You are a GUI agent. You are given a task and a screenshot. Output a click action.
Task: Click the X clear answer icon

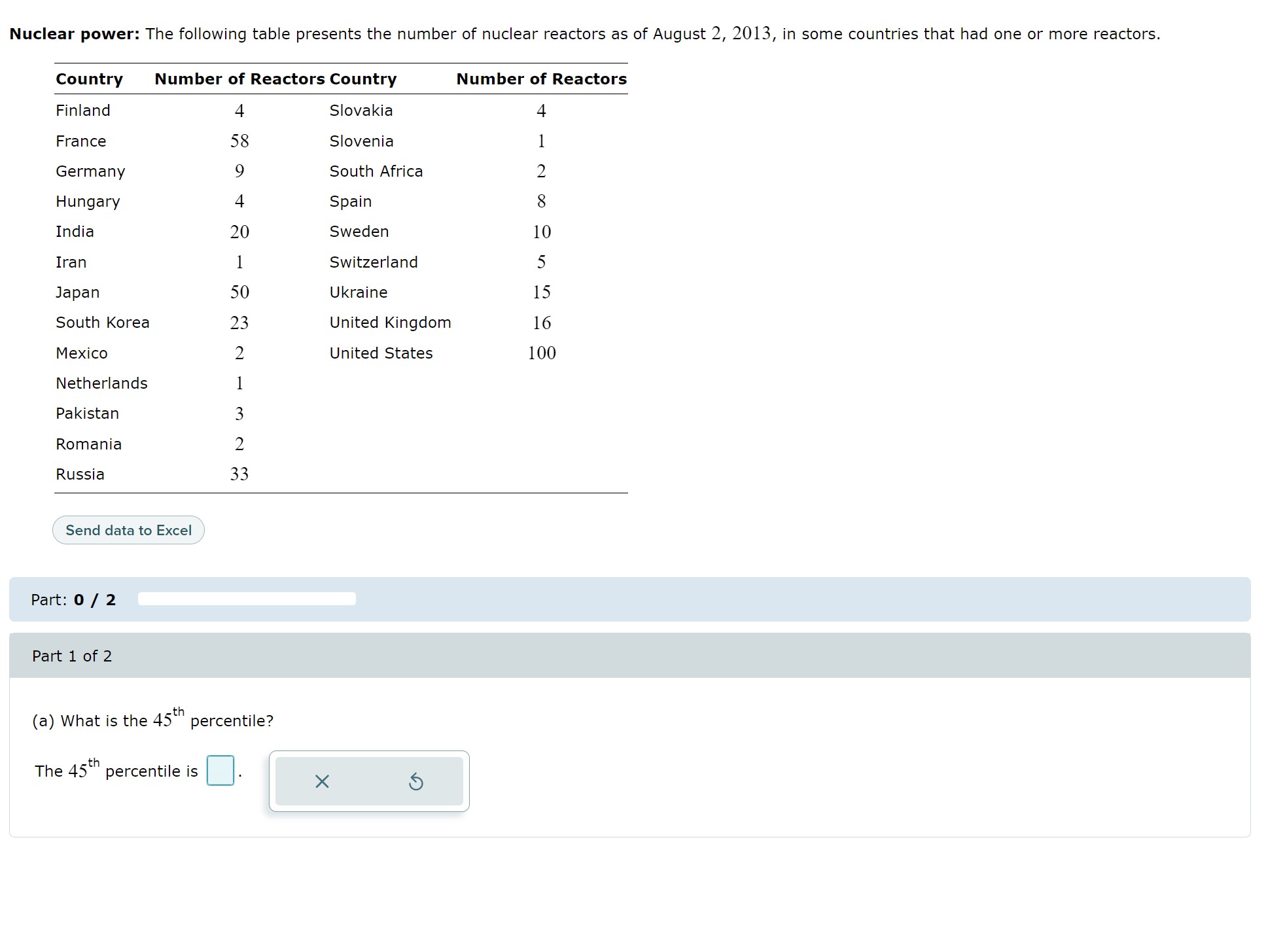pos(321,781)
